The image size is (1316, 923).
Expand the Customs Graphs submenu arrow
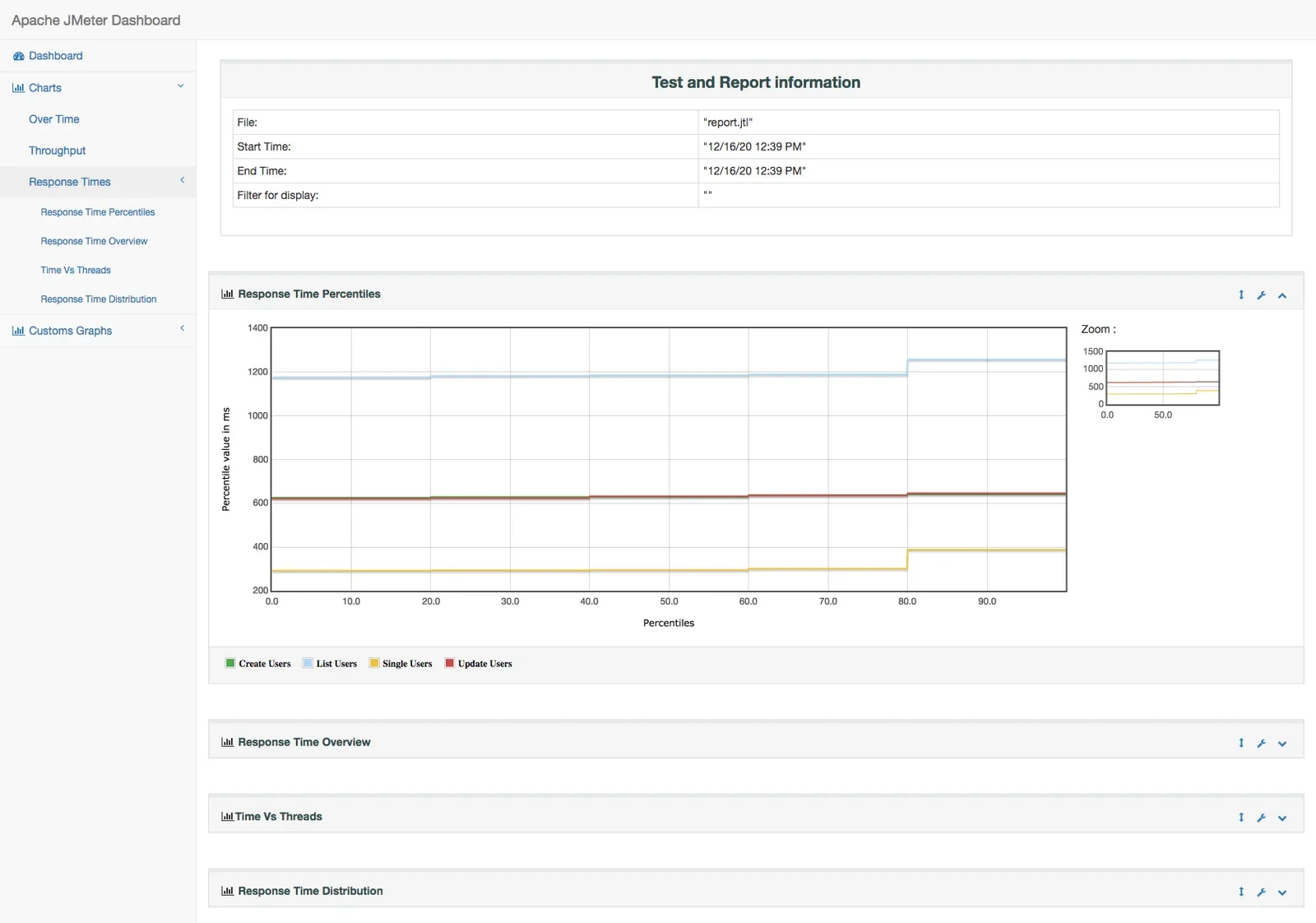point(182,328)
